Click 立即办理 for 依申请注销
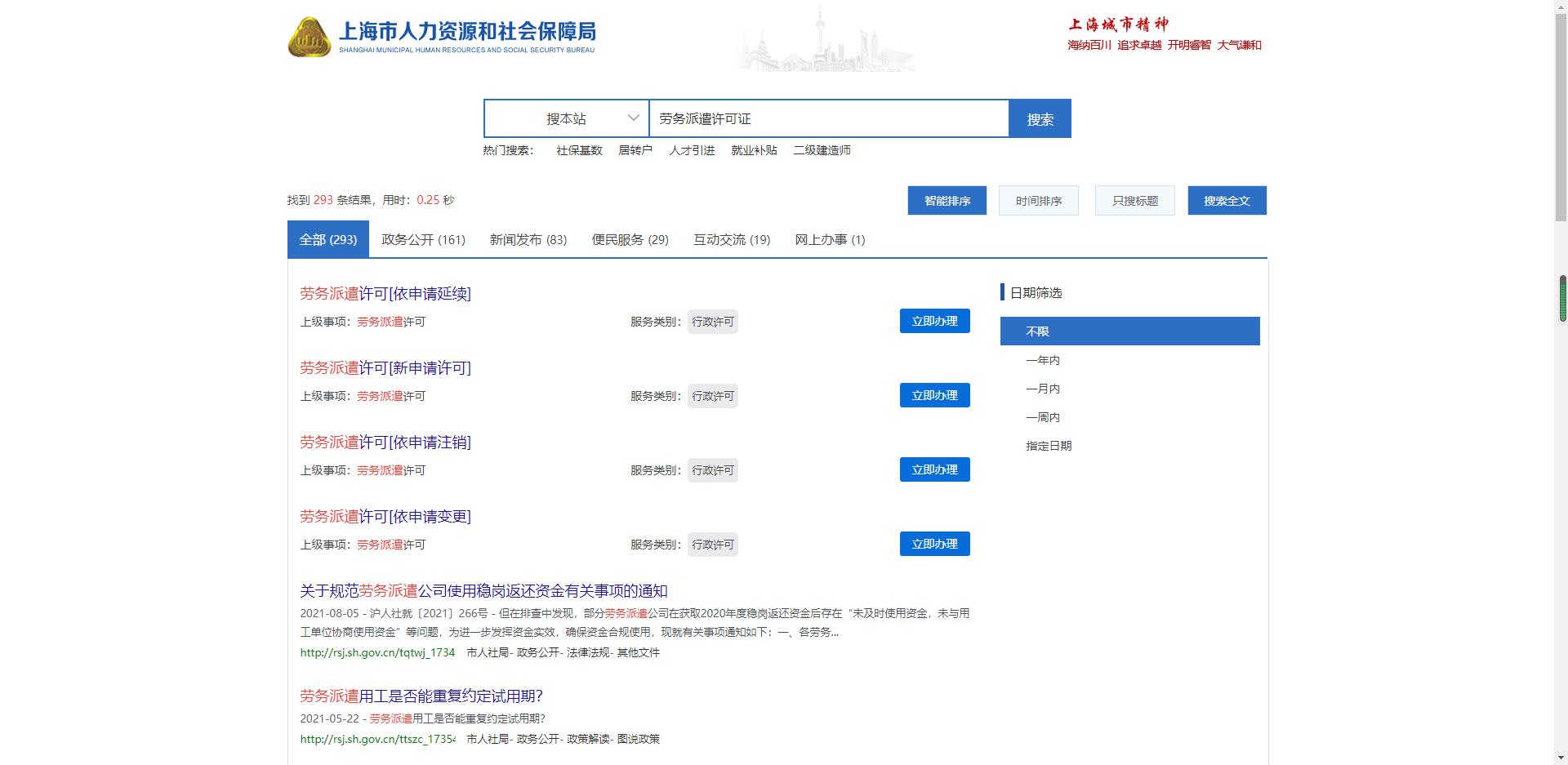Image resolution: width=1568 pixels, height=765 pixels. click(x=935, y=469)
